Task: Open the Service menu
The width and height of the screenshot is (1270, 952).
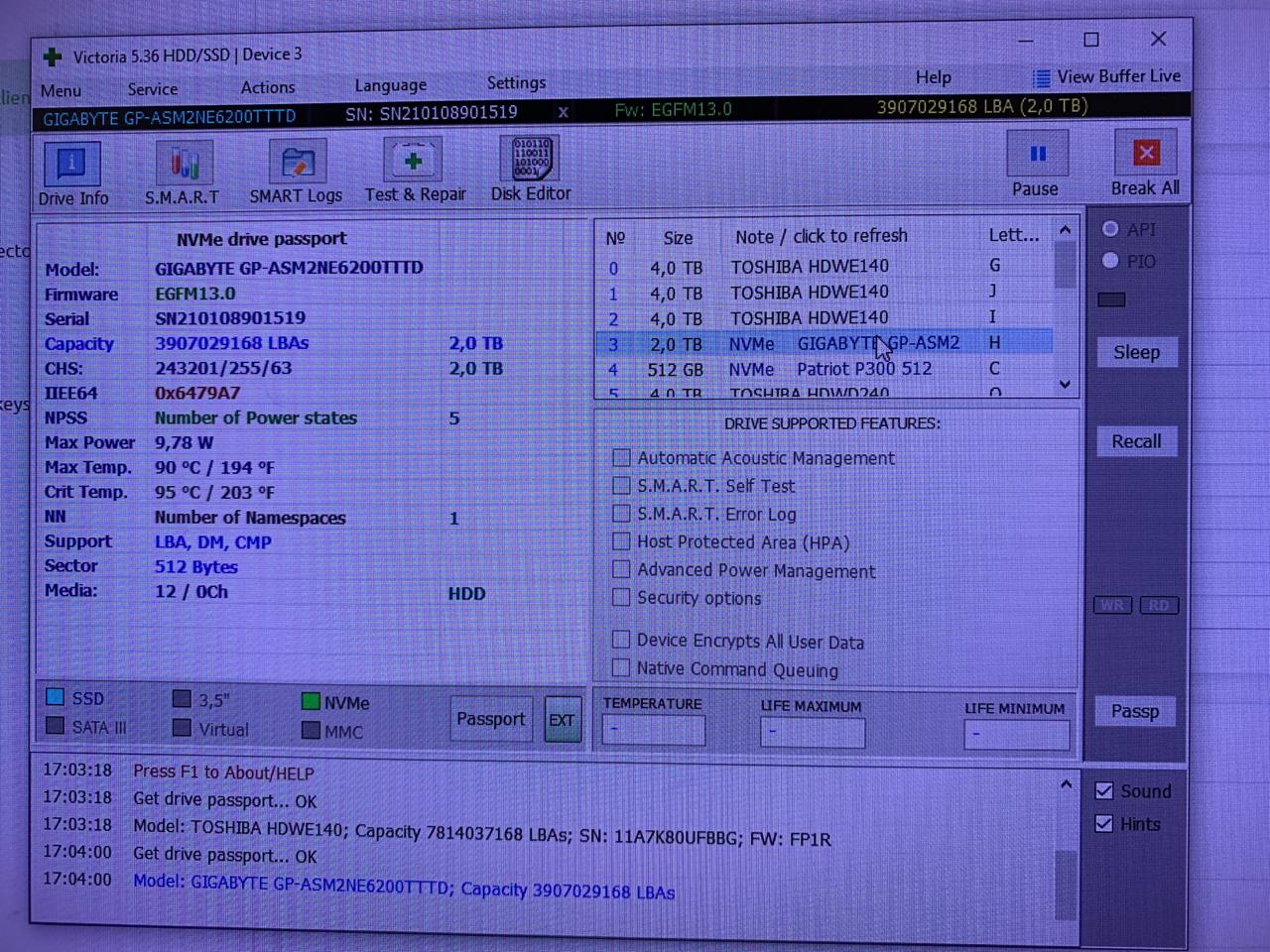Action: (153, 89)
